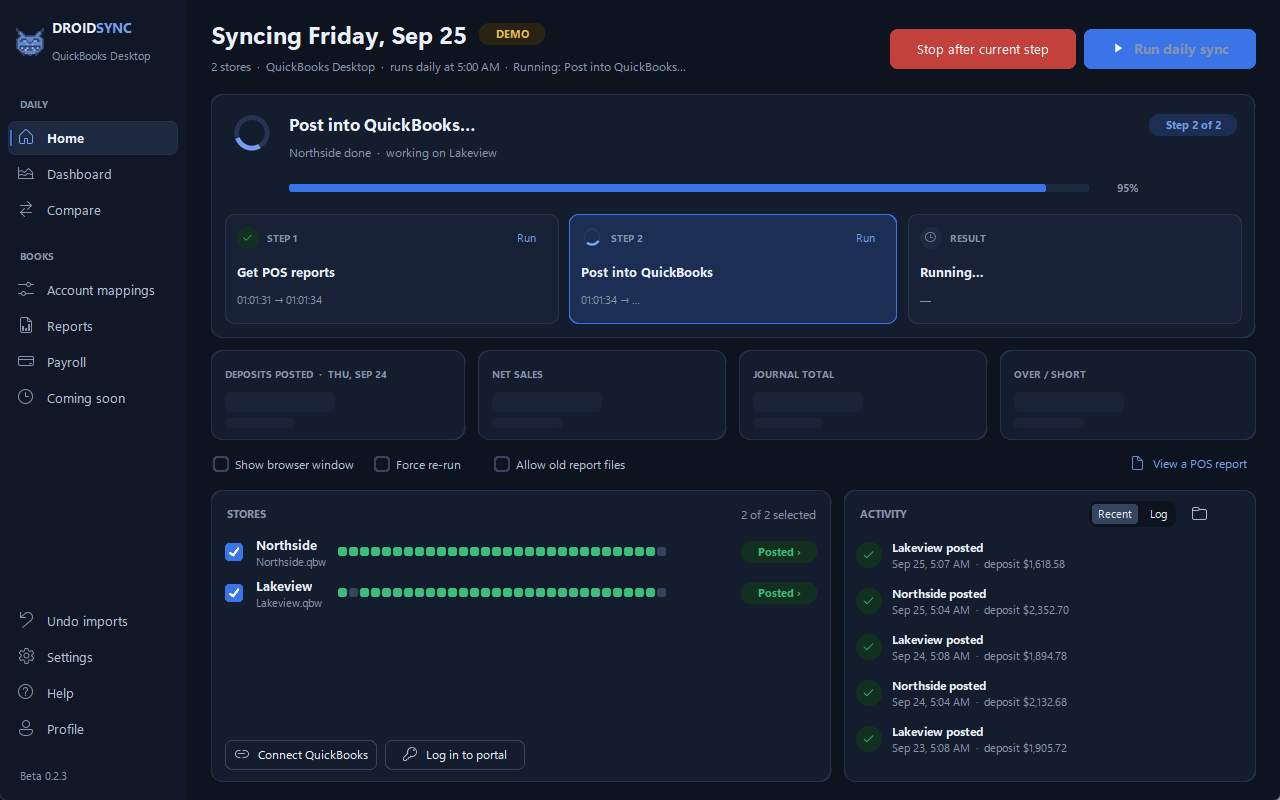Click the Home house icon in sidebar
The width and height of the screenshot is (1280, 800).
[27, 138]
